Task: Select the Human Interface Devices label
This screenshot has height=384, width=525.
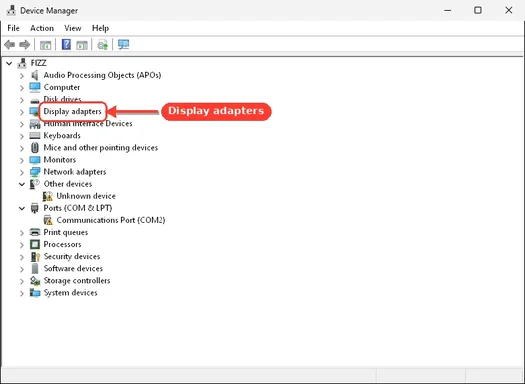Action: 88,124
